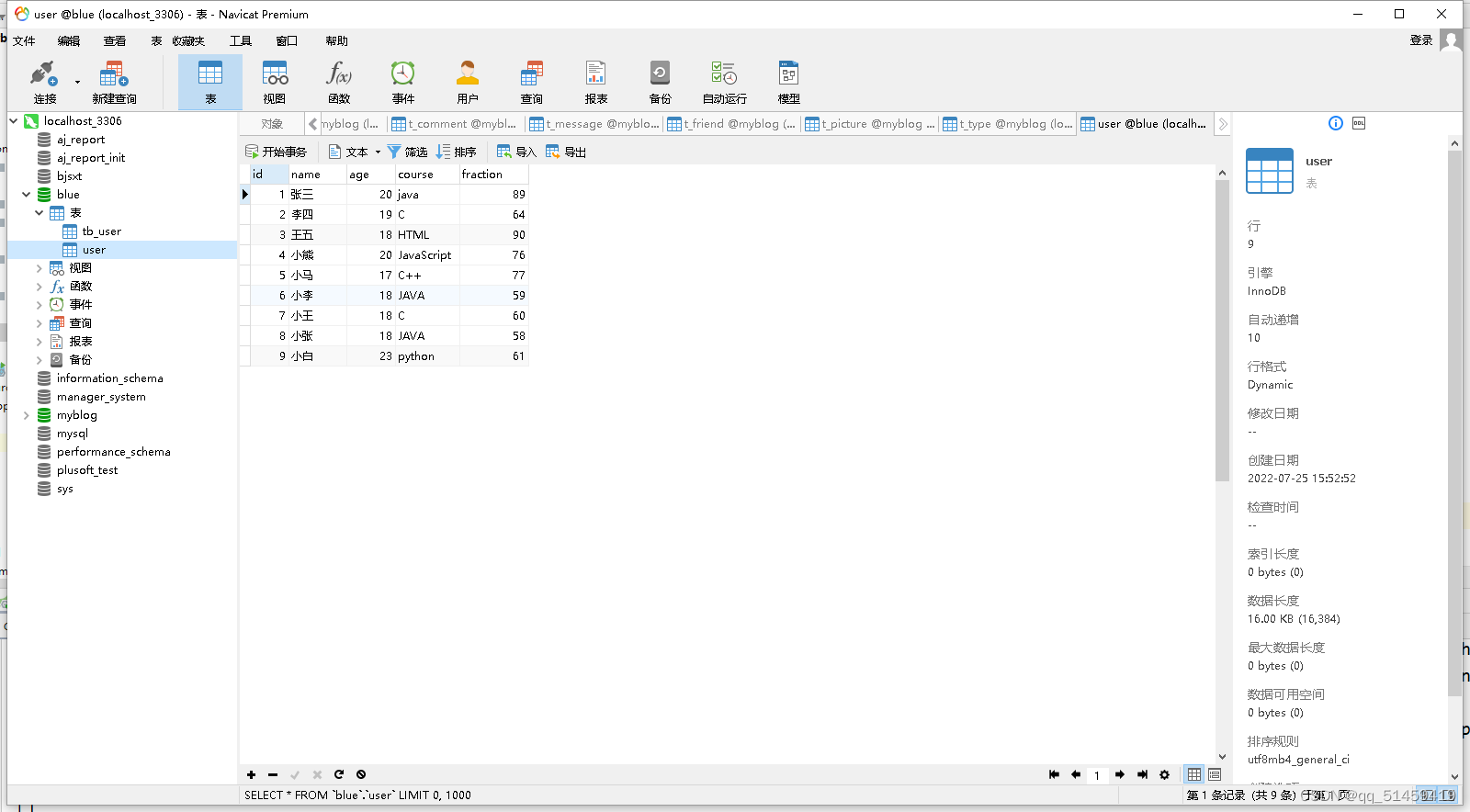This screenshot has width=1470, height=812.
Task: Select the mysql database in tree
Action: tap(72, 434)
